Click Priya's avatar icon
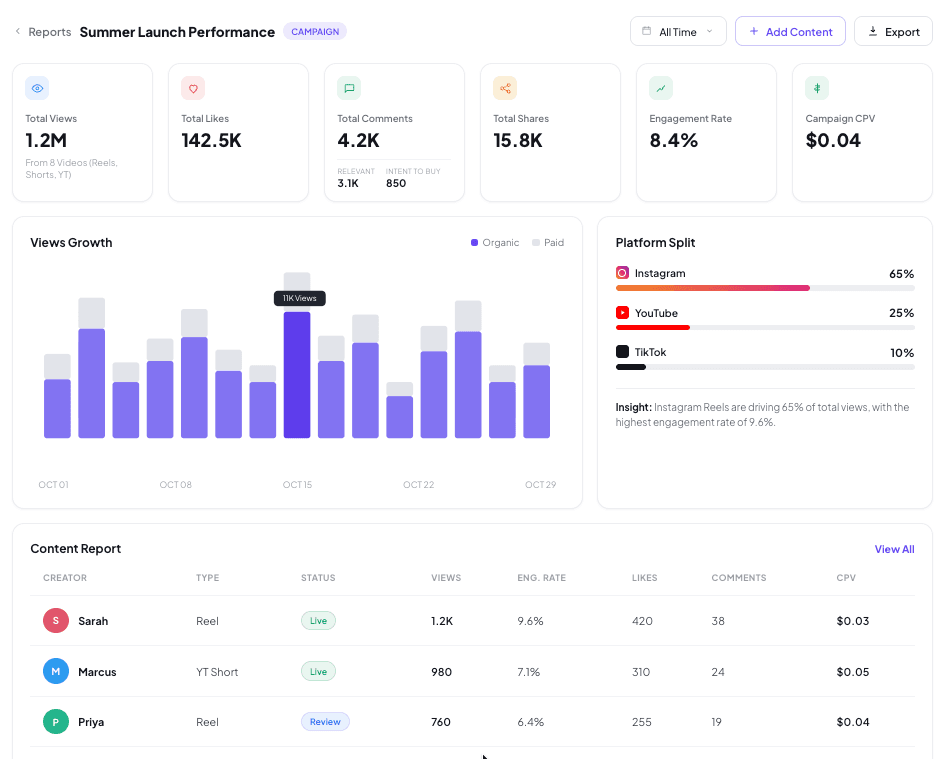Viewport: 943px width, 759px height. click(x=56, y=722)
